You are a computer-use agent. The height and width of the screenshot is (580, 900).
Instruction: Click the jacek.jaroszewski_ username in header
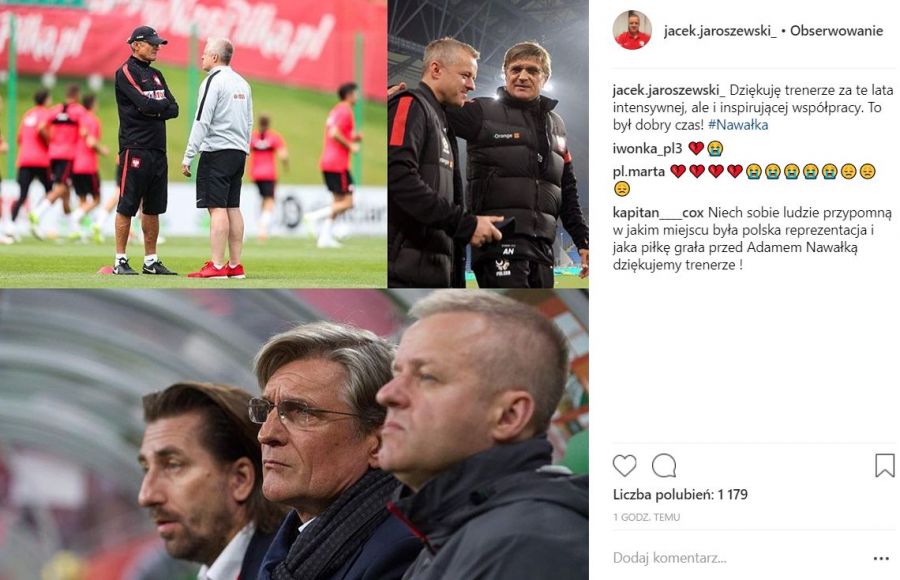click(x=720, y=31)
